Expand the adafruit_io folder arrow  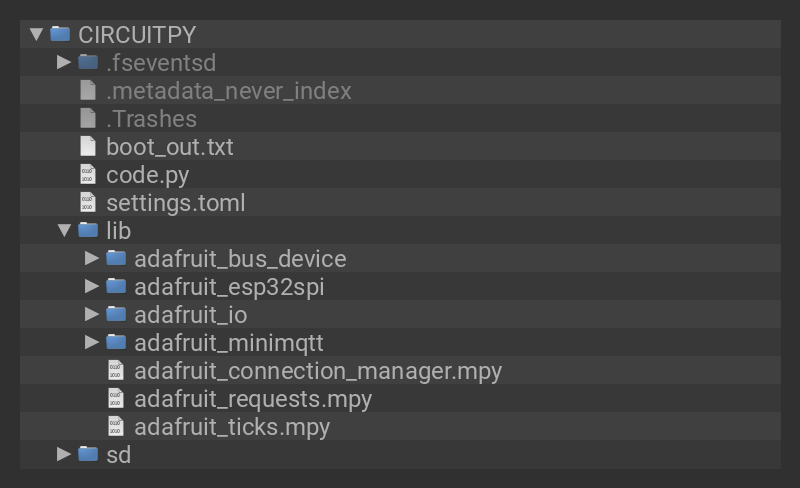pyautogui.click(x=92, y=314)
